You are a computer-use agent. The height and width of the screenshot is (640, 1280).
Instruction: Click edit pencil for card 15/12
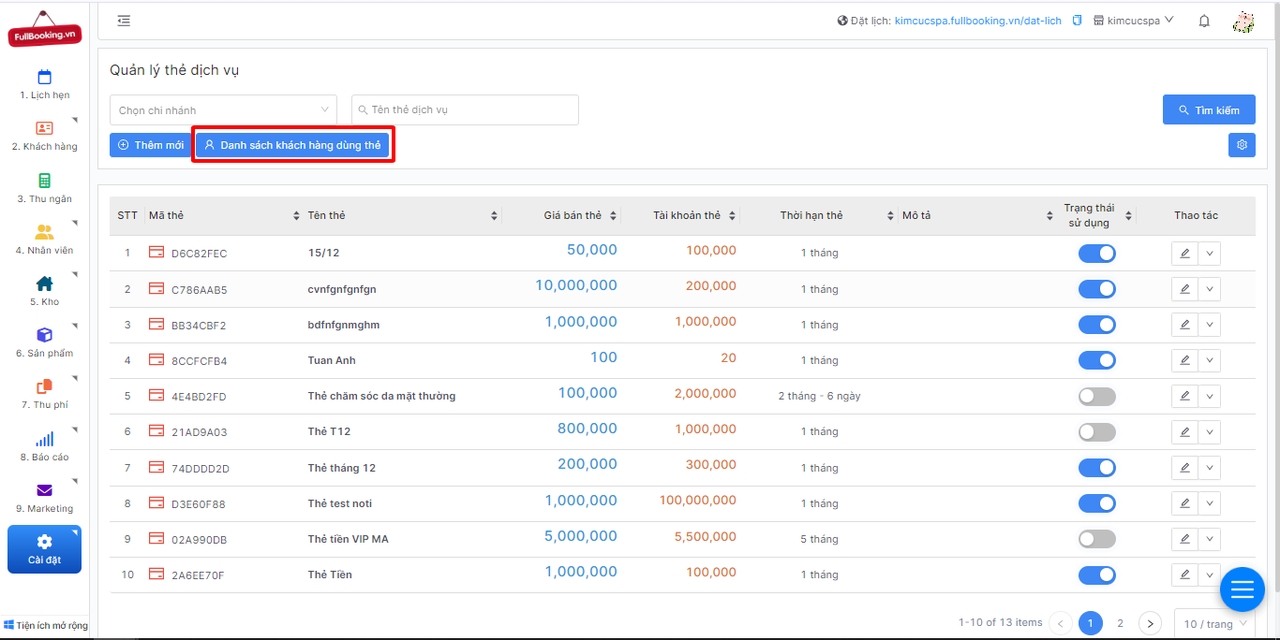1185,253
